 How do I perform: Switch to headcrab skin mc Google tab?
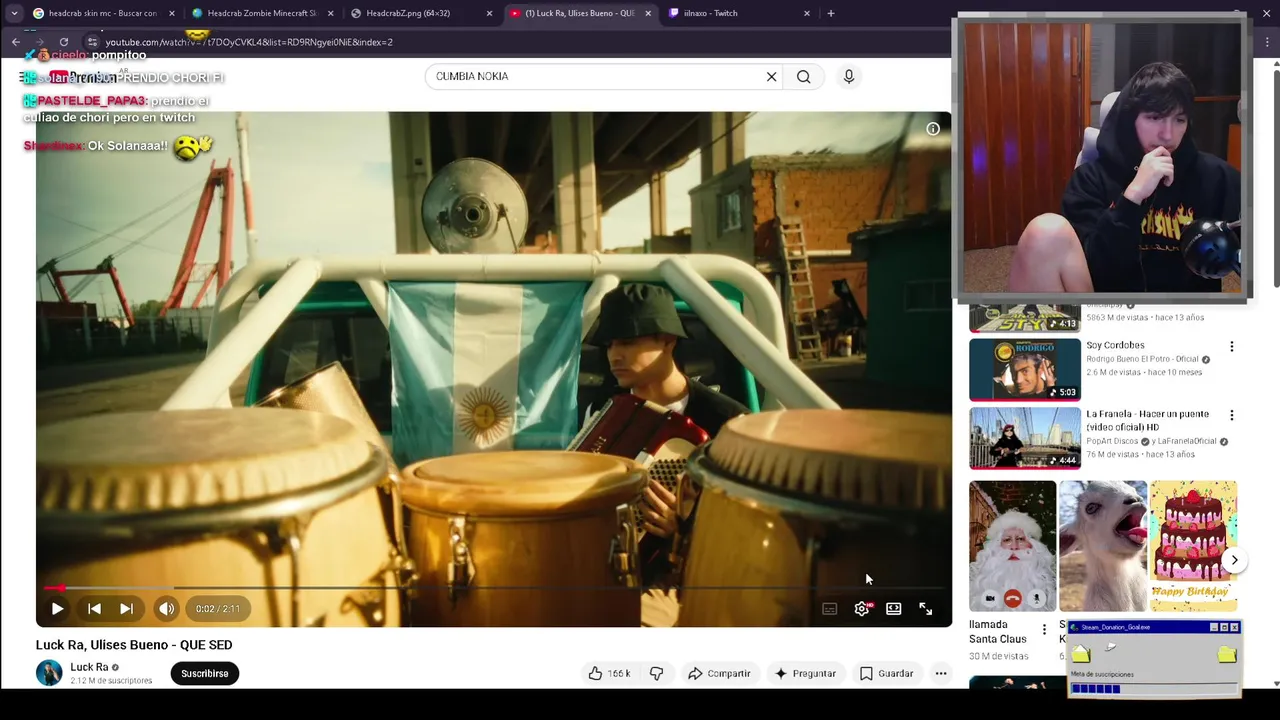pos(102,13)
